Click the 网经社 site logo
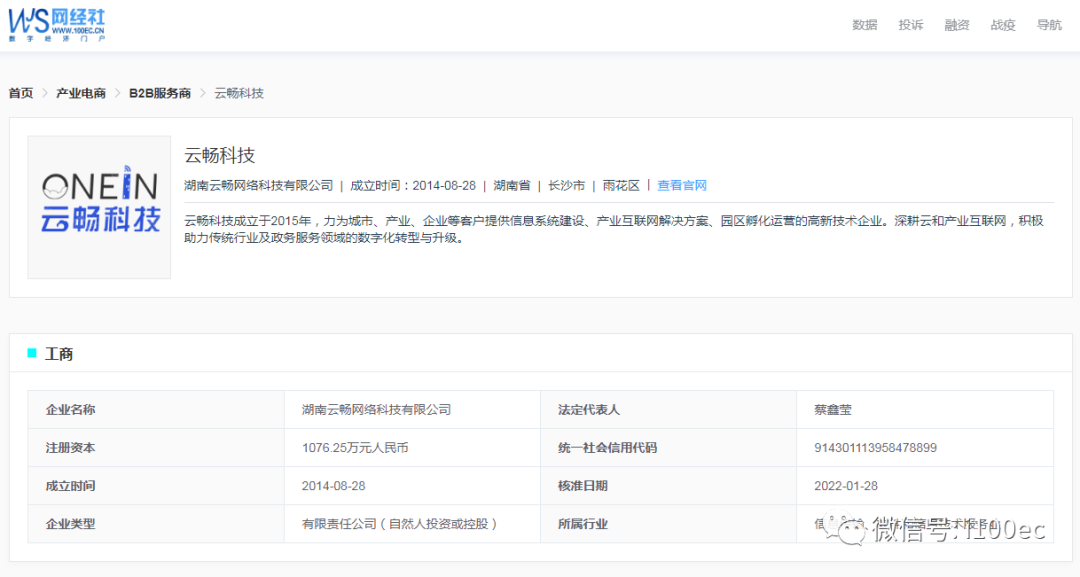The image size is (1080, 577). 56,25
